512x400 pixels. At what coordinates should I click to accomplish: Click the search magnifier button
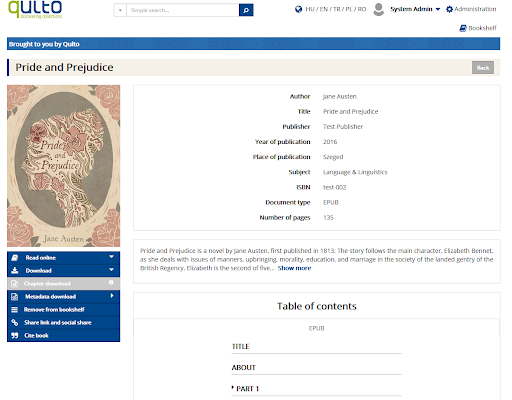tap(246, 10)
